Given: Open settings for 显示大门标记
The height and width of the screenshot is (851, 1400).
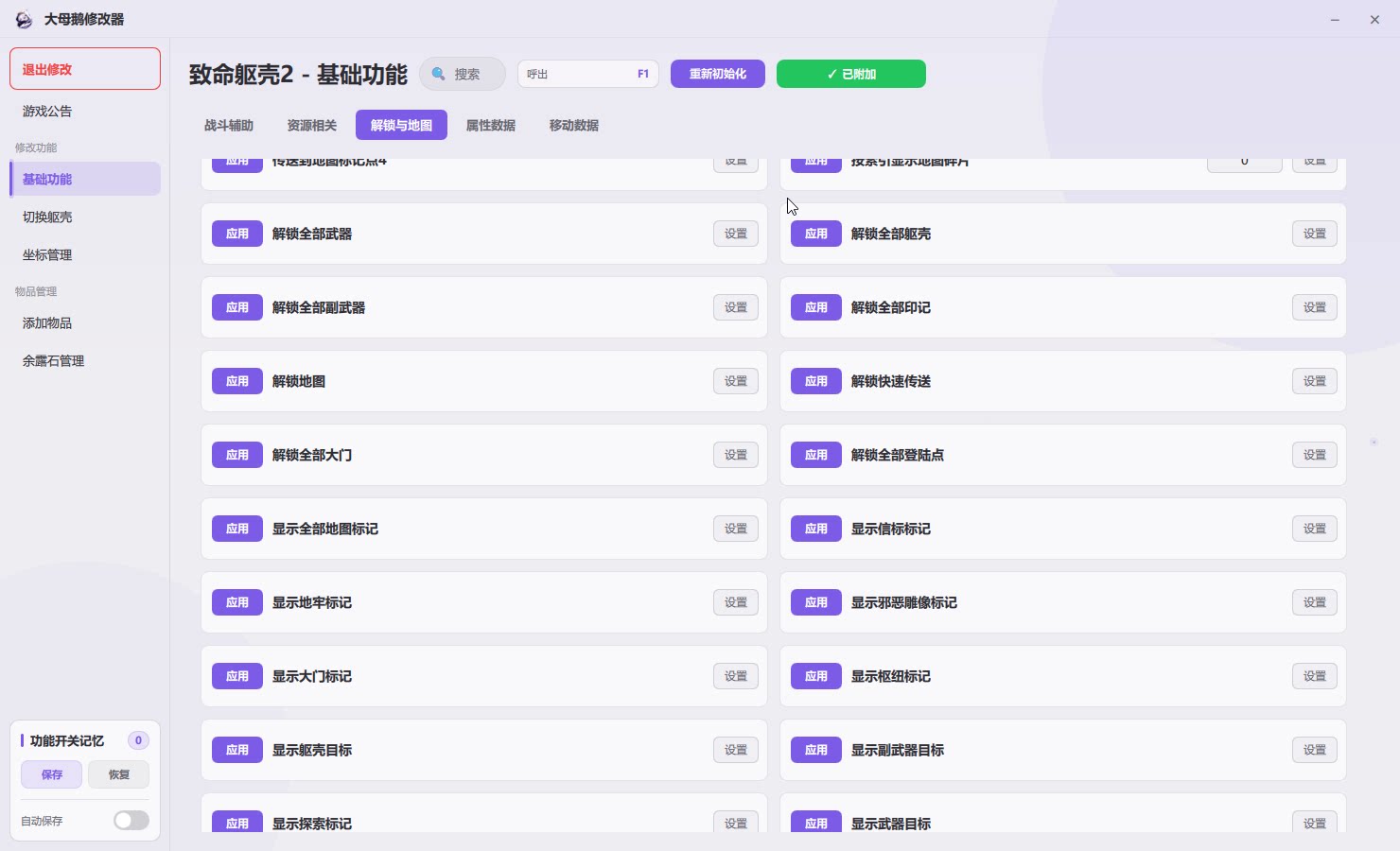Looking at the screenshot, I should [x=736, y=676].
